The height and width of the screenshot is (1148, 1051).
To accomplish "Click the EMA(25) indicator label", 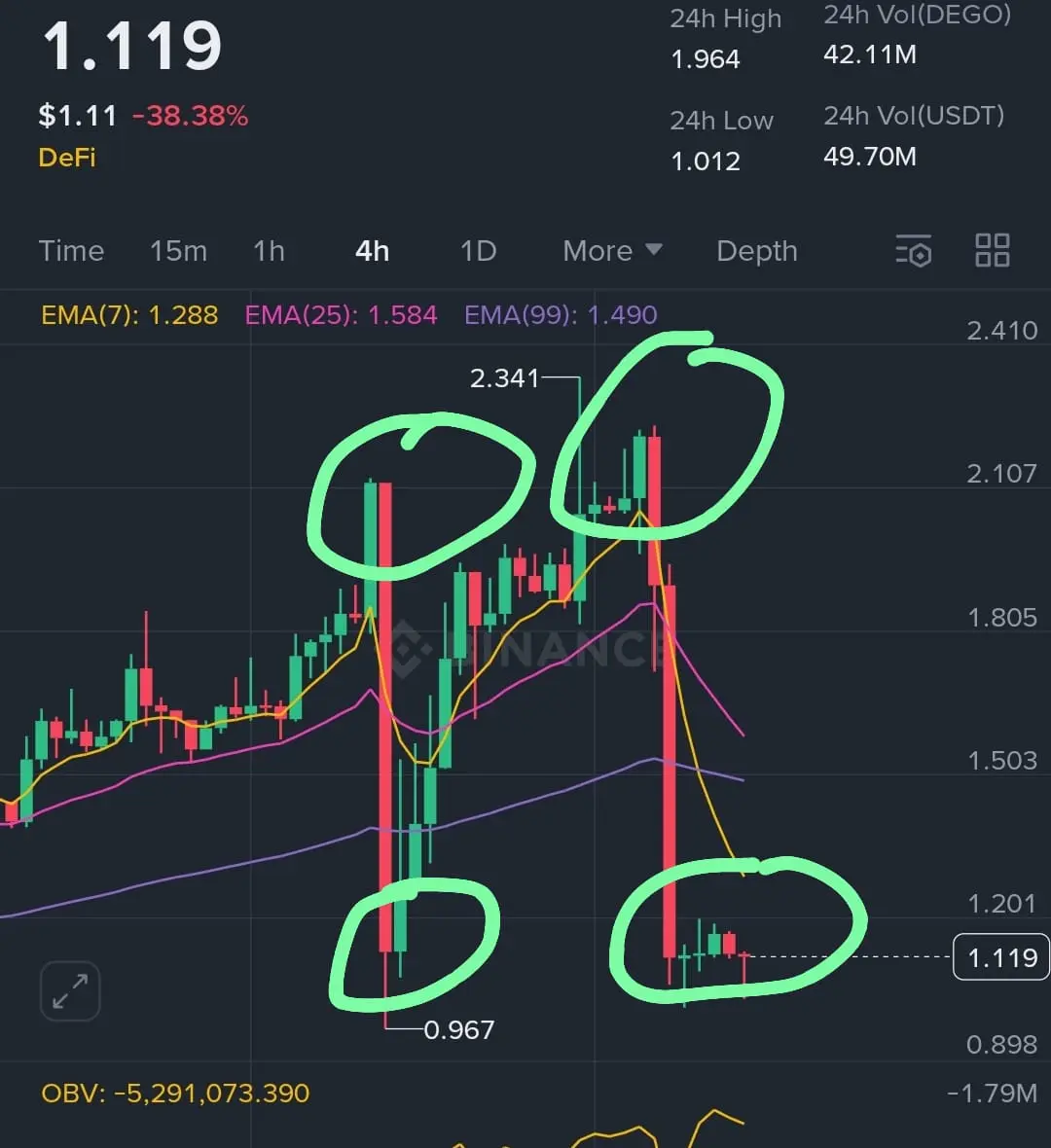I will coord(341,315).
